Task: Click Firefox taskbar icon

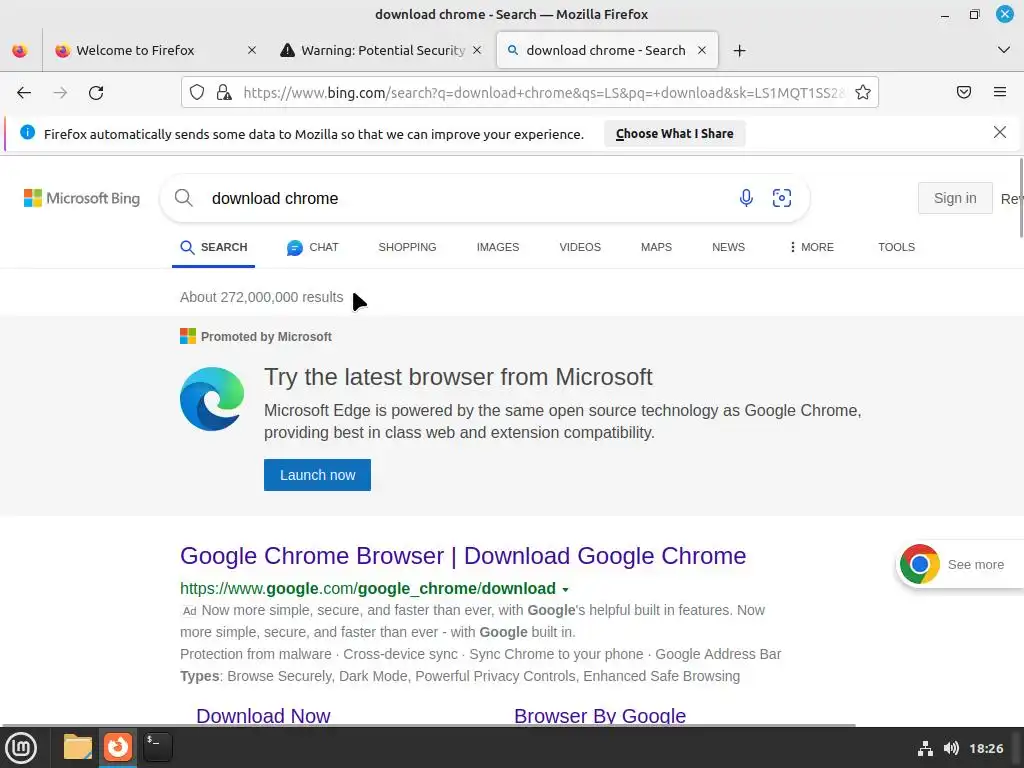Action: [x=118, y=747]
